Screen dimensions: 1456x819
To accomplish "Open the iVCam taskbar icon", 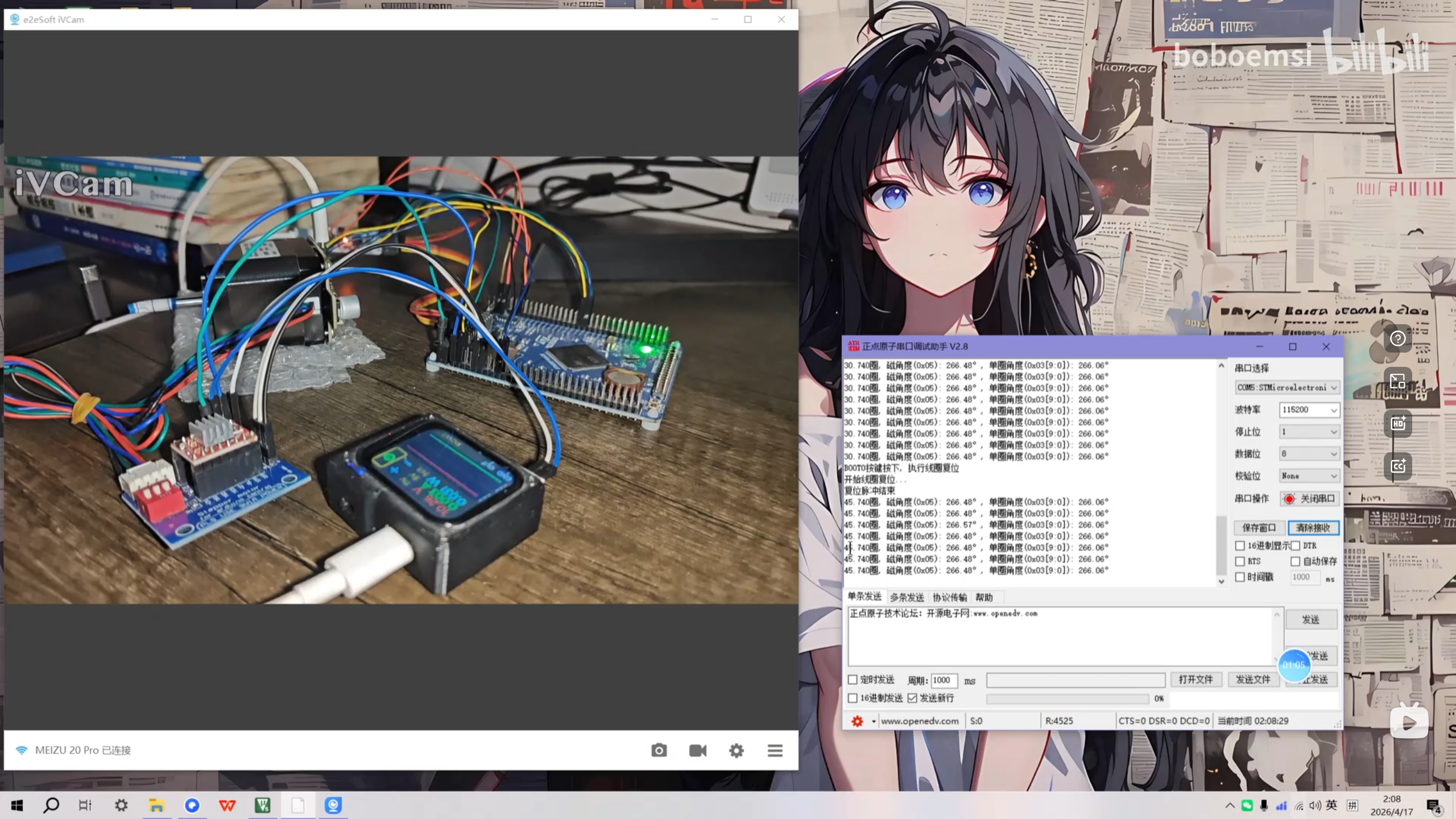I will point(333,805).
